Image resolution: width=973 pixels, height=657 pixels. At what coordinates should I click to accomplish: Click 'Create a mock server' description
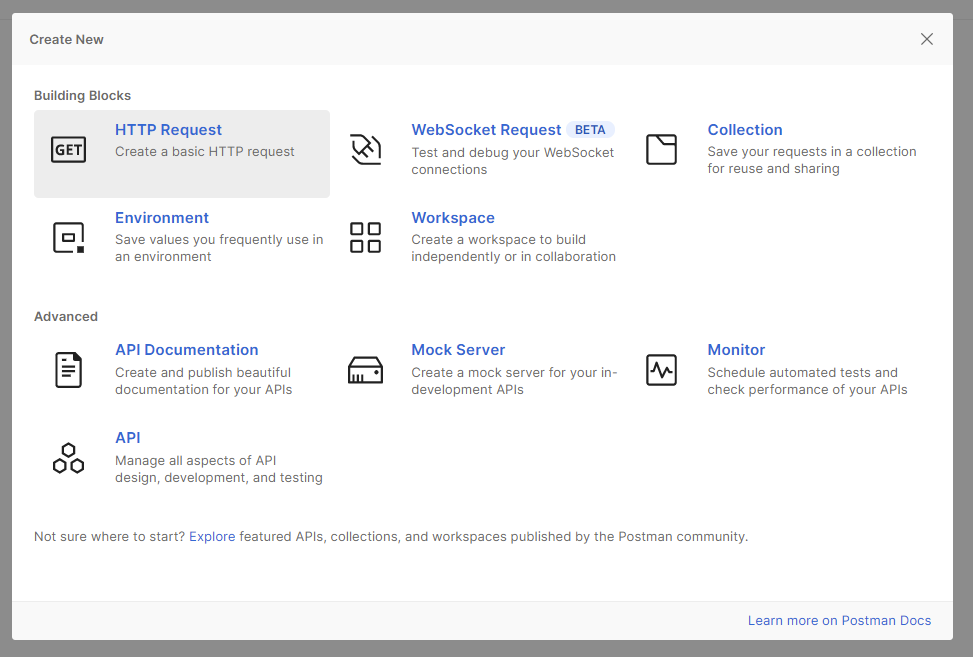[514, 381]
